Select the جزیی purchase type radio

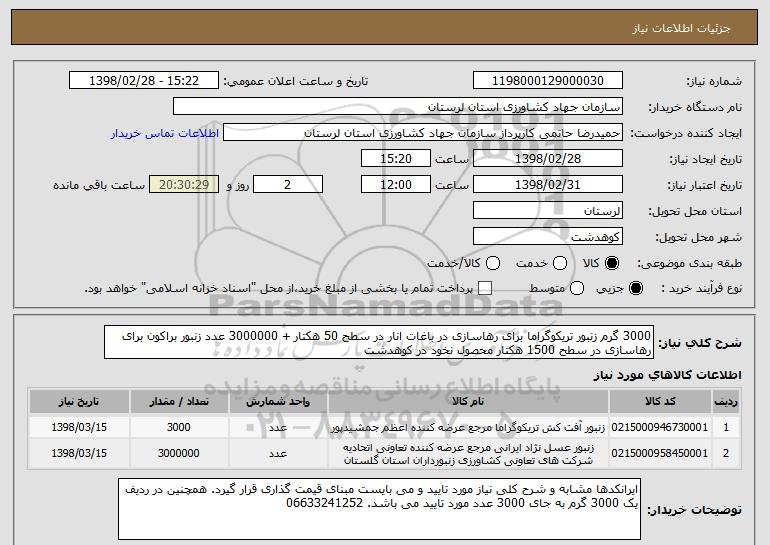[x=635, y=288]
